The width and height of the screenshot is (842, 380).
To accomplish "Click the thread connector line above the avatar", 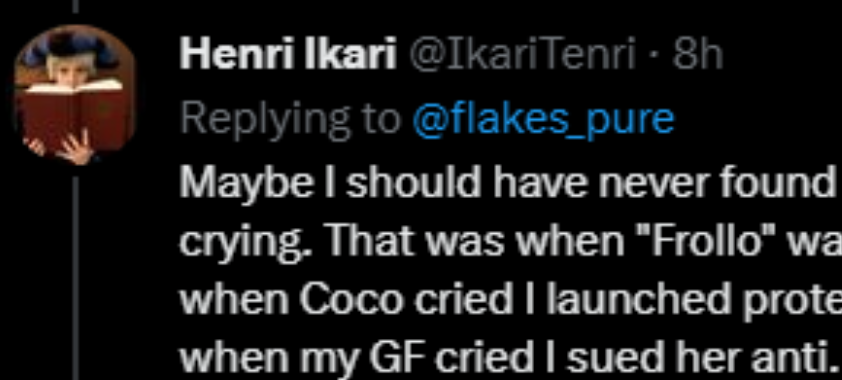I will (75, 6).
